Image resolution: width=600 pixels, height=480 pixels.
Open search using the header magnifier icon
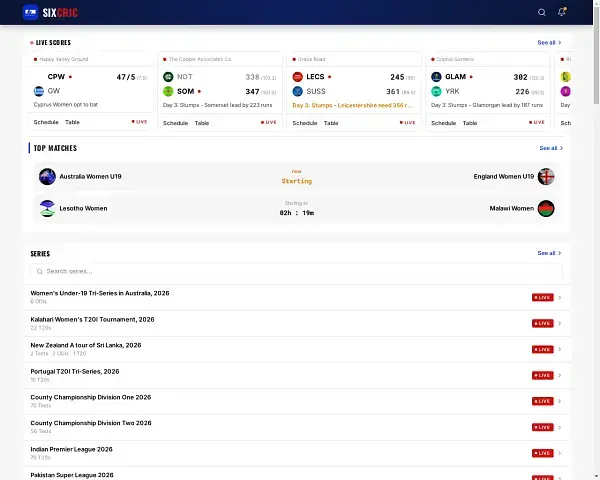click(x=542, y=12)
